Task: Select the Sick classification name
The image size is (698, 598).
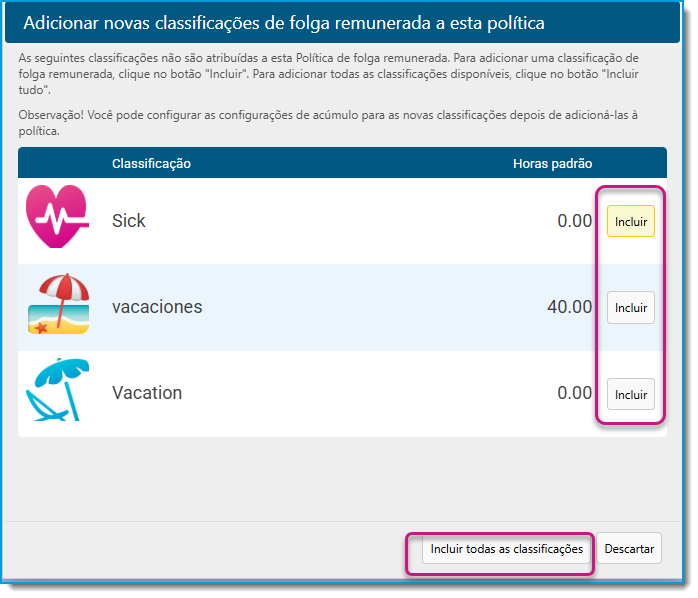Action: point(129,222)
